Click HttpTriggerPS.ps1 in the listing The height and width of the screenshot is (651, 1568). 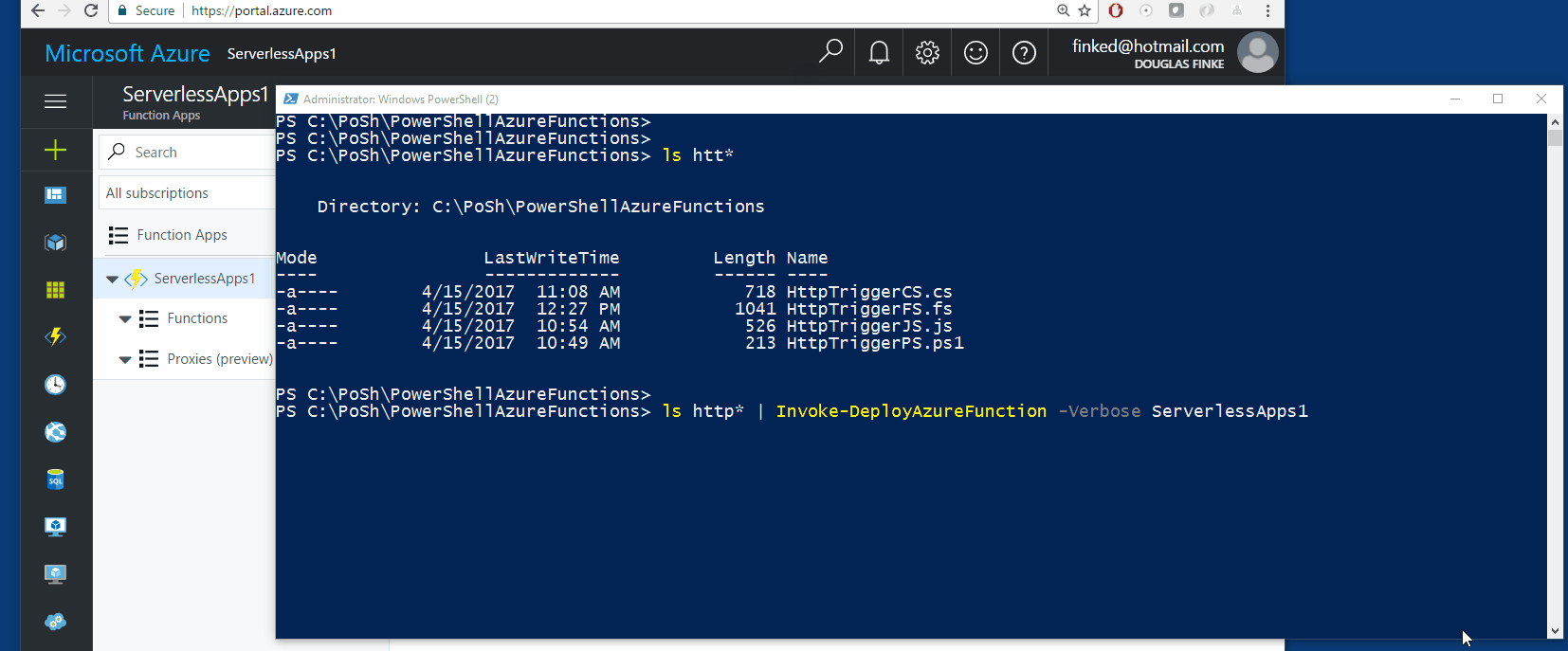point(875,343)
